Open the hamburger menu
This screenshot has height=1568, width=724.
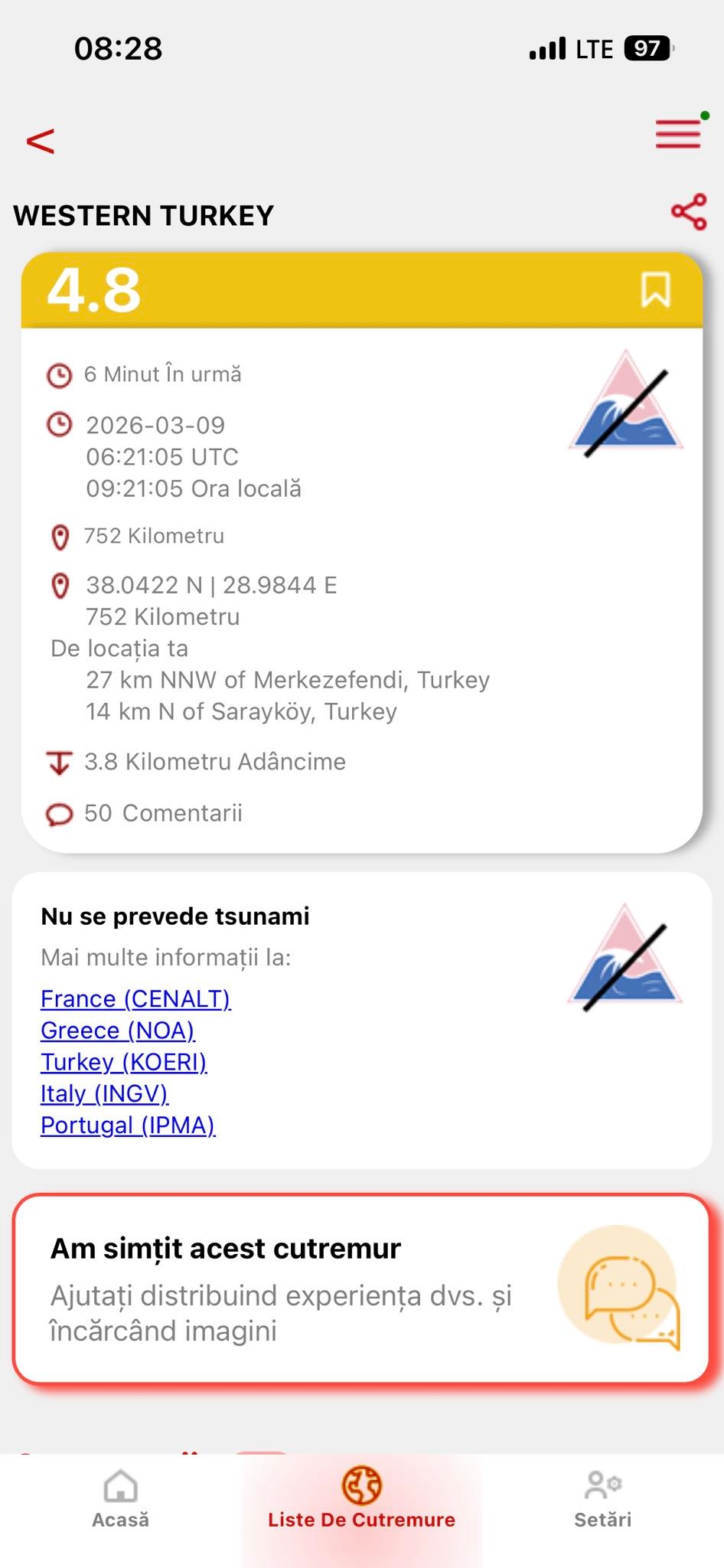pyautogui.click(x=678, y=135)
